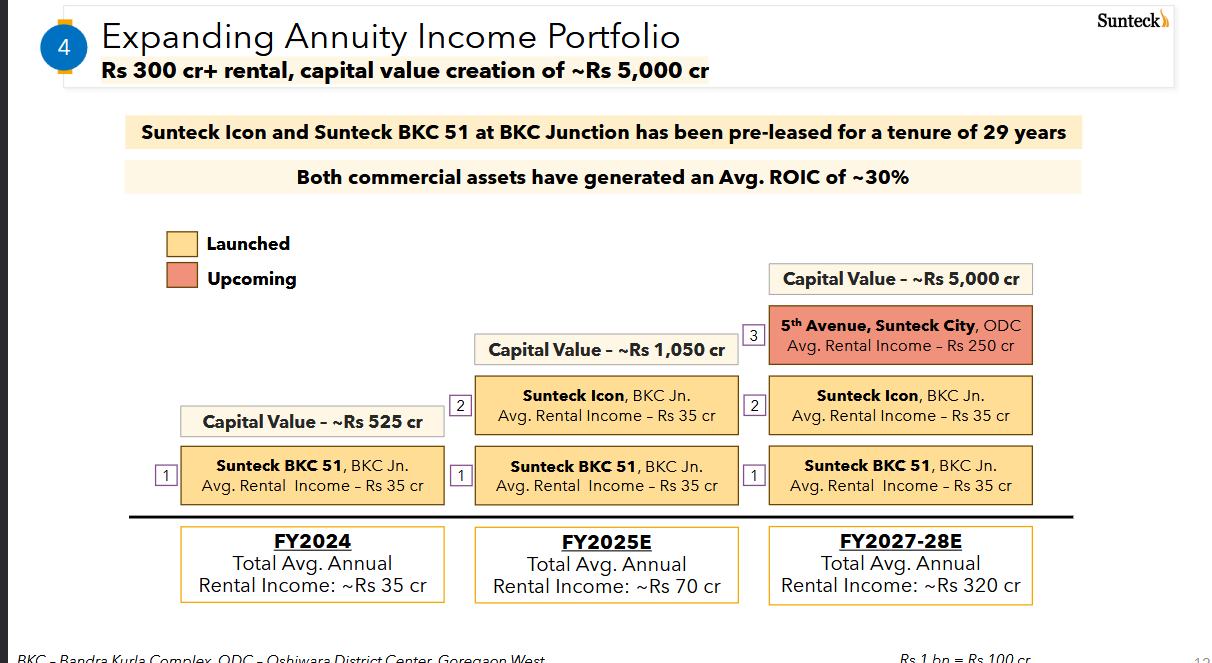Click number 1 badge in FY2025E column

tap(460, 476)
